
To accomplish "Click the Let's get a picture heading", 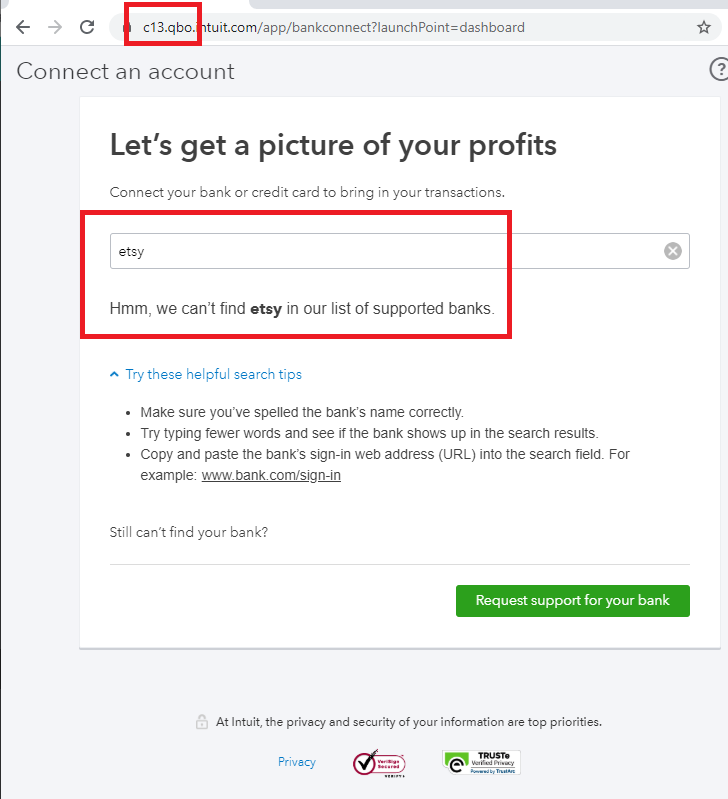I will (333, 145).
